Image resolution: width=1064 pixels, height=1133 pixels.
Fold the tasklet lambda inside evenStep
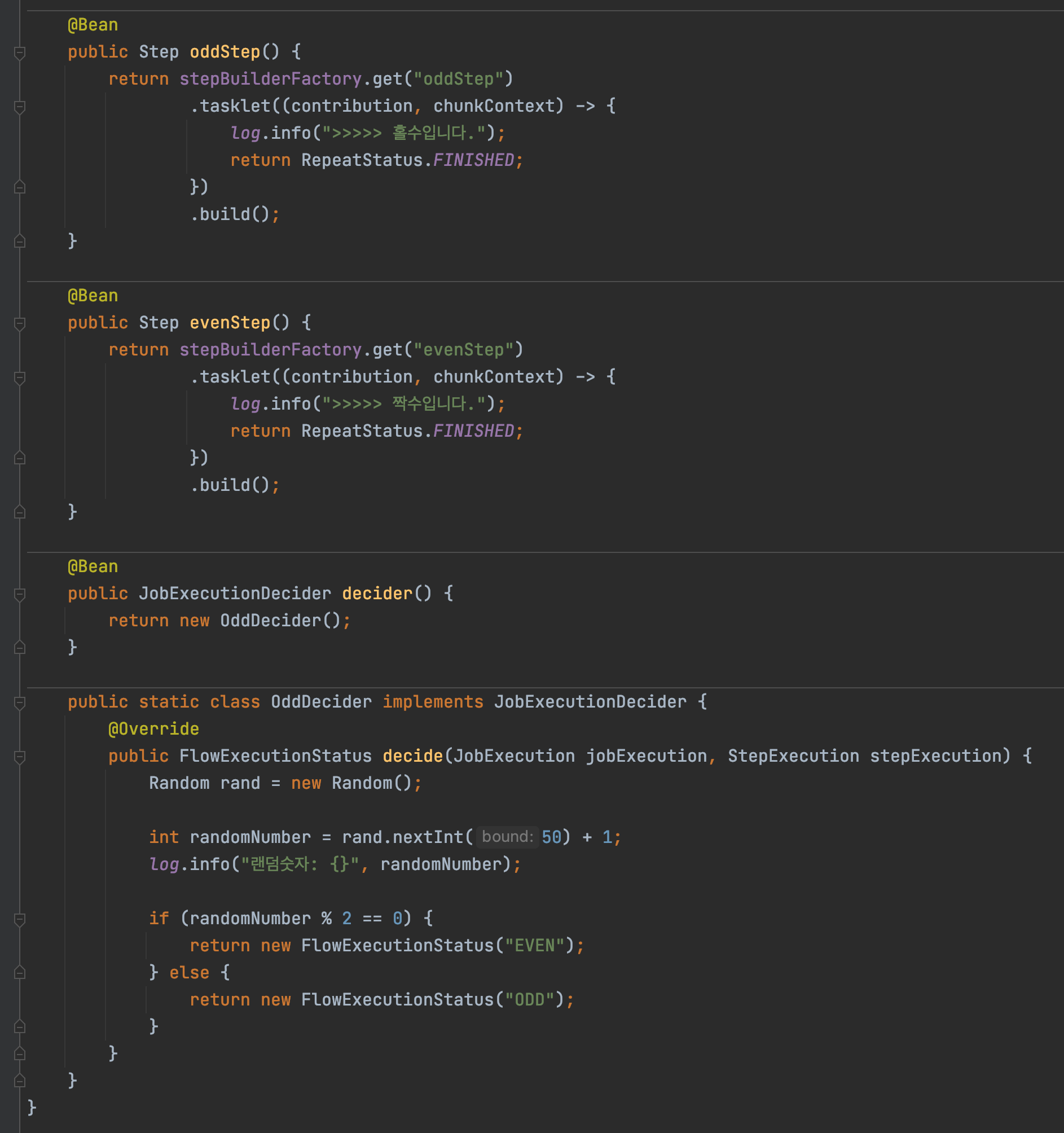tap(19, 377)
